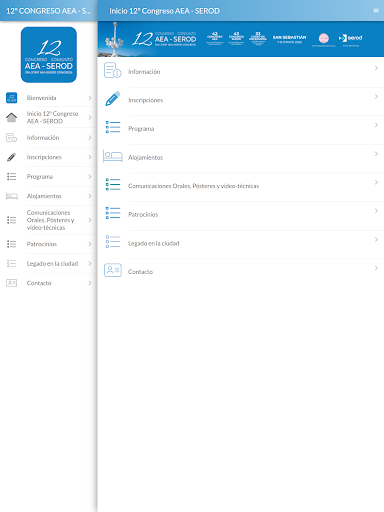Open the AEA-SEROD congress logo tile
This screenshot has height=512, width=384.
pos(49,55)
